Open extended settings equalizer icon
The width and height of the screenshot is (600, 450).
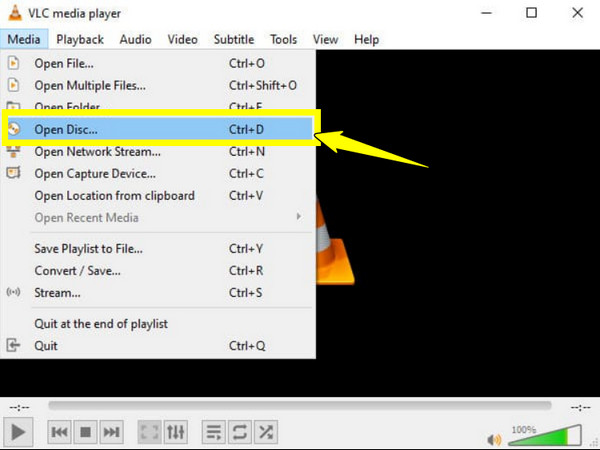(176, 432)
